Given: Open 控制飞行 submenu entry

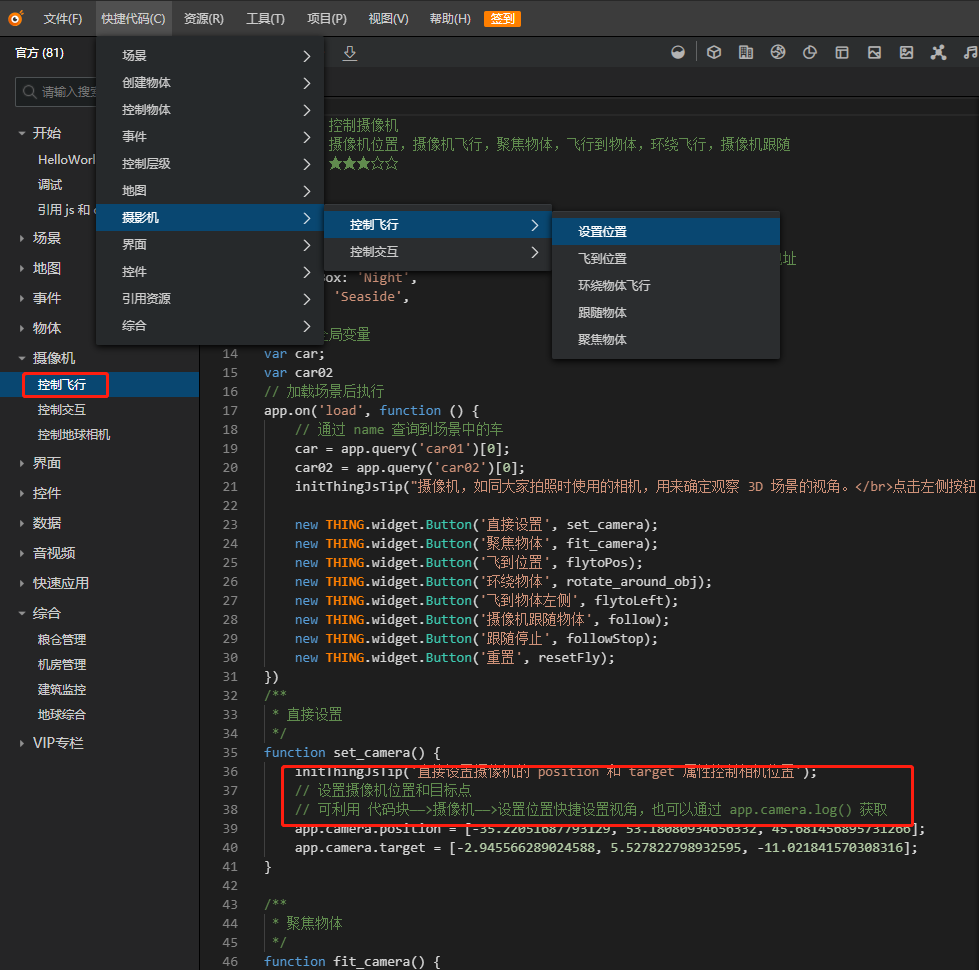Looking at the screenshot, I should (x=437, y=225).
